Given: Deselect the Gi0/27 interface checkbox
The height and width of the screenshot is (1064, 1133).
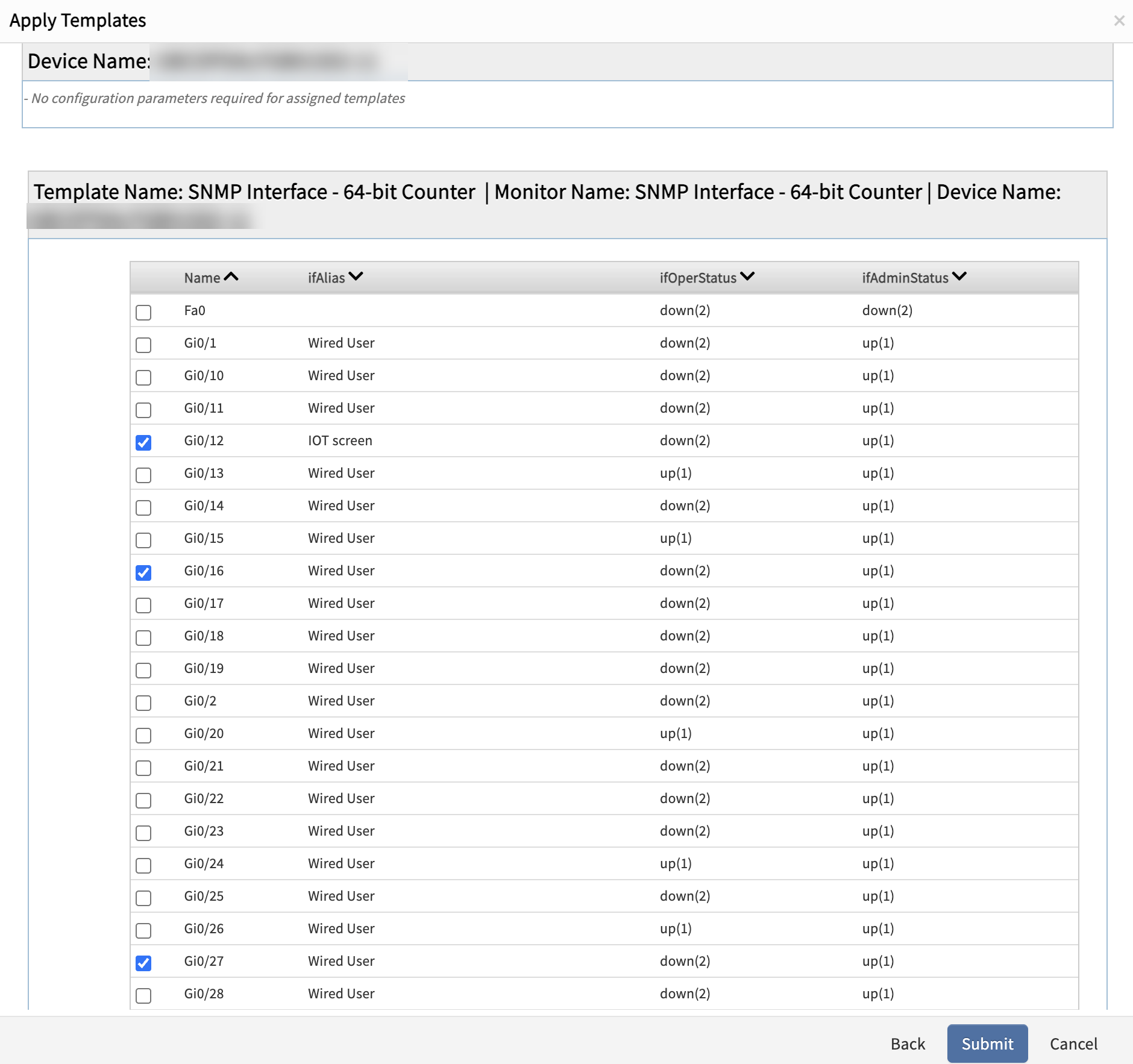Looking at the screenshot, I should pos(143,963).
